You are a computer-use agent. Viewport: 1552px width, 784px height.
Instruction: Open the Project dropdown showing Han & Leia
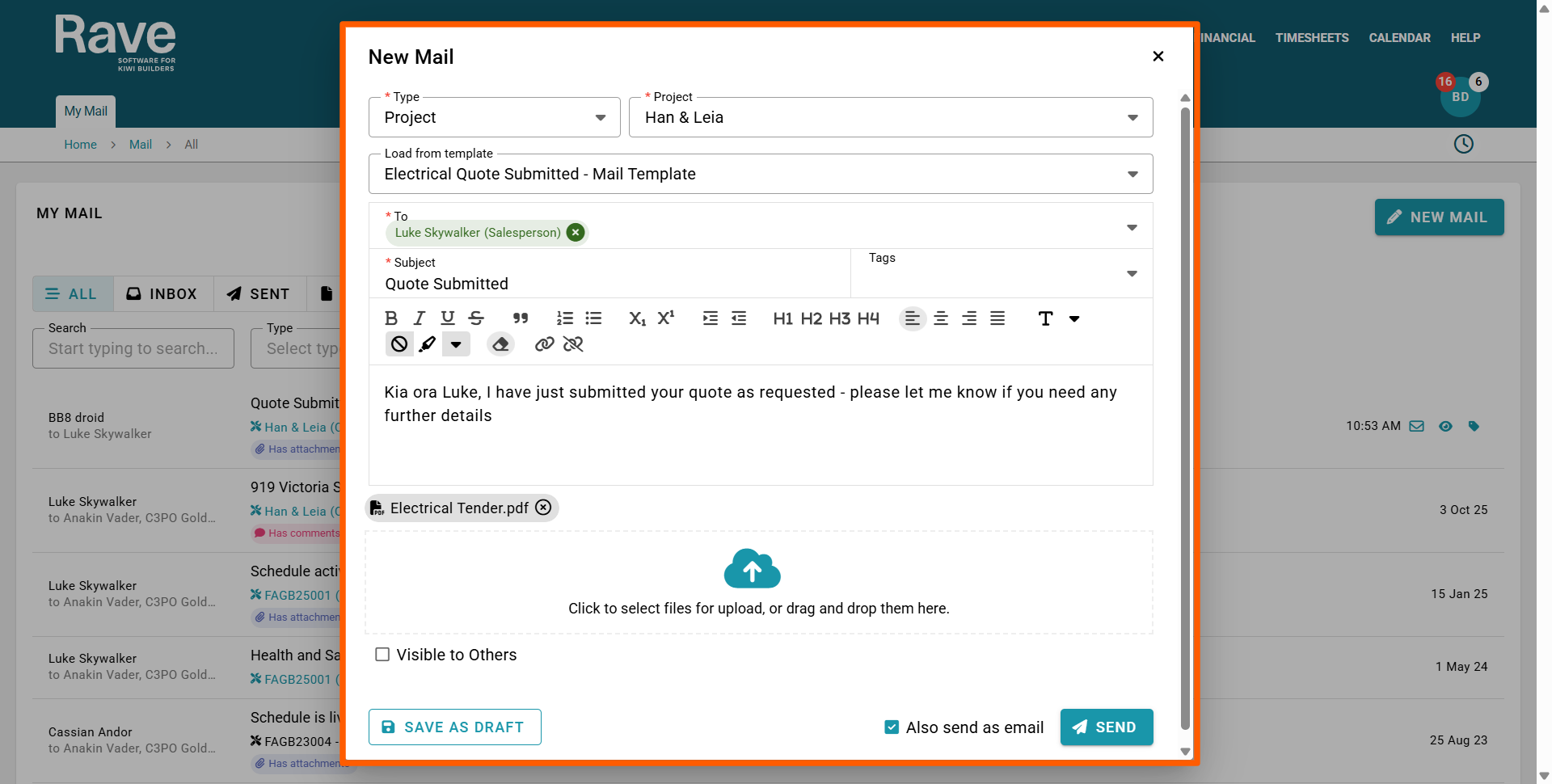(x=891, y=117)
